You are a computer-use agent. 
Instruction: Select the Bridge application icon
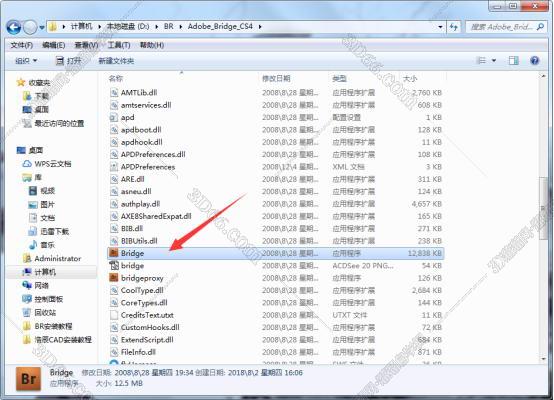click(x=114, y=253)
